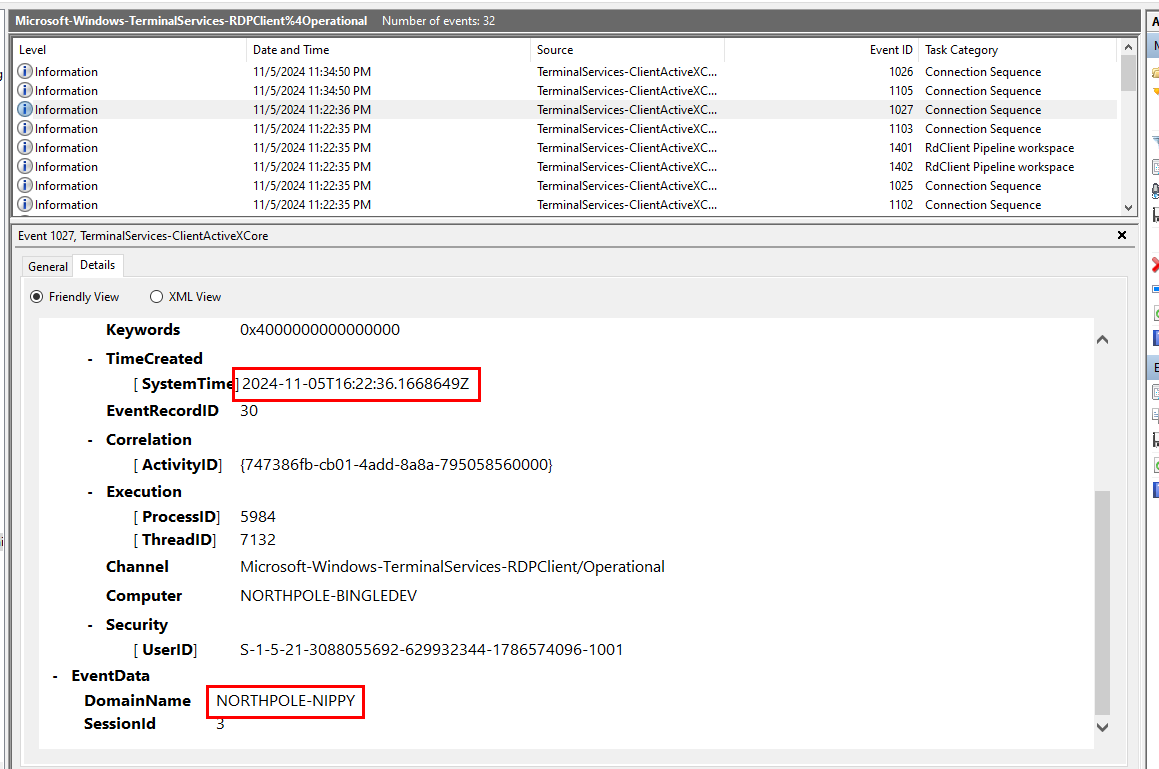Click the SessionId label

tap(119, 724)
